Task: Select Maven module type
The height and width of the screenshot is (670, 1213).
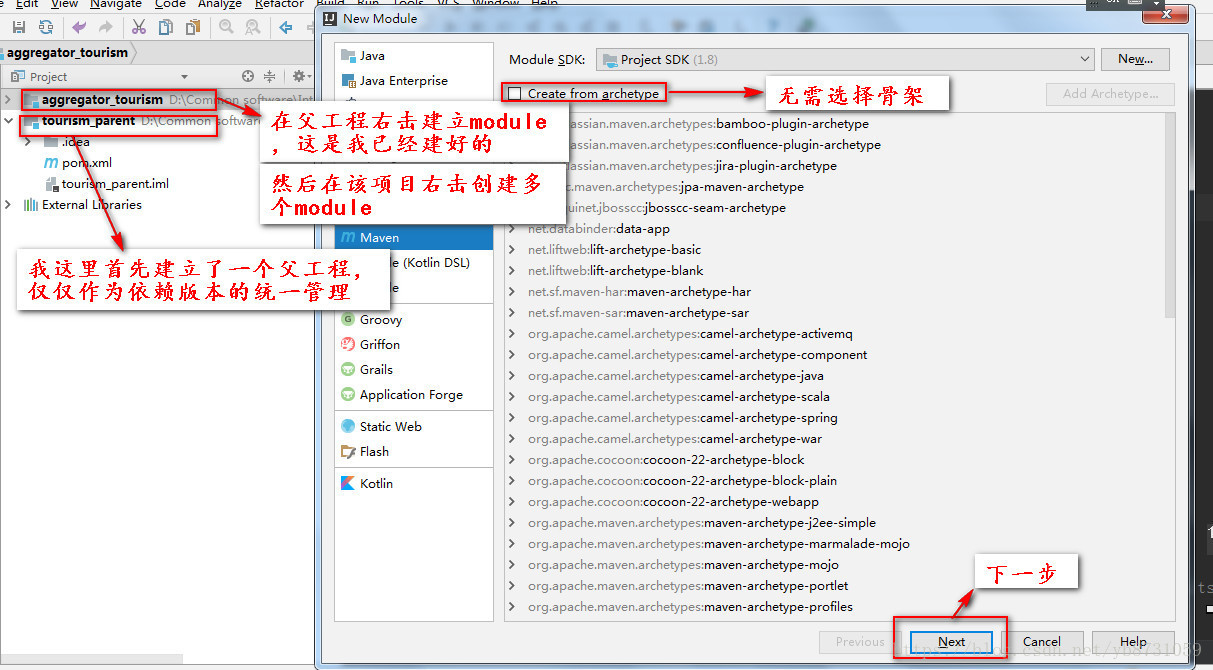Action: 414,237
